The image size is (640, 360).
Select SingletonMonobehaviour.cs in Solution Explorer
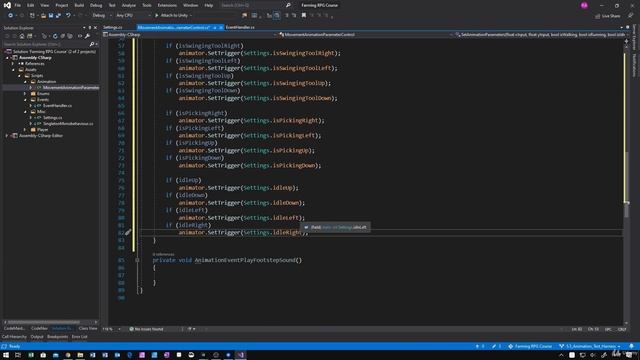(68, 124)
